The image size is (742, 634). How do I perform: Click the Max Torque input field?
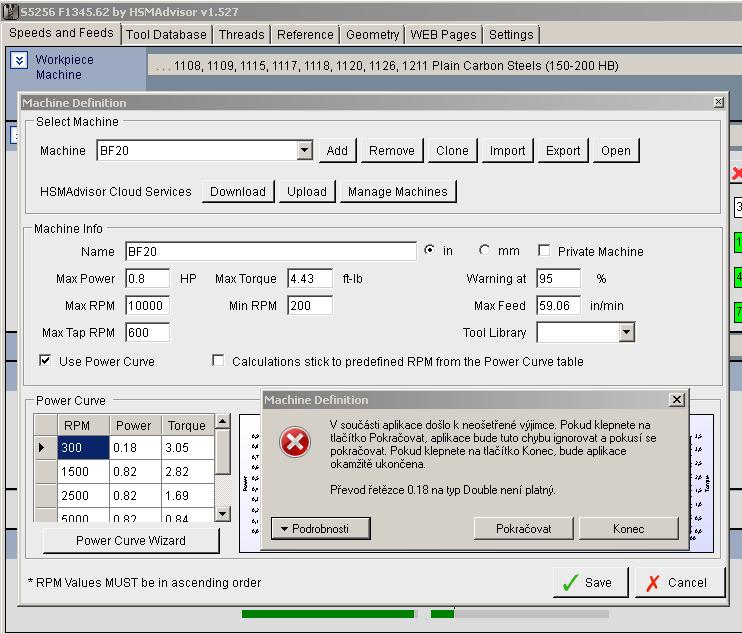click(310, 279)
